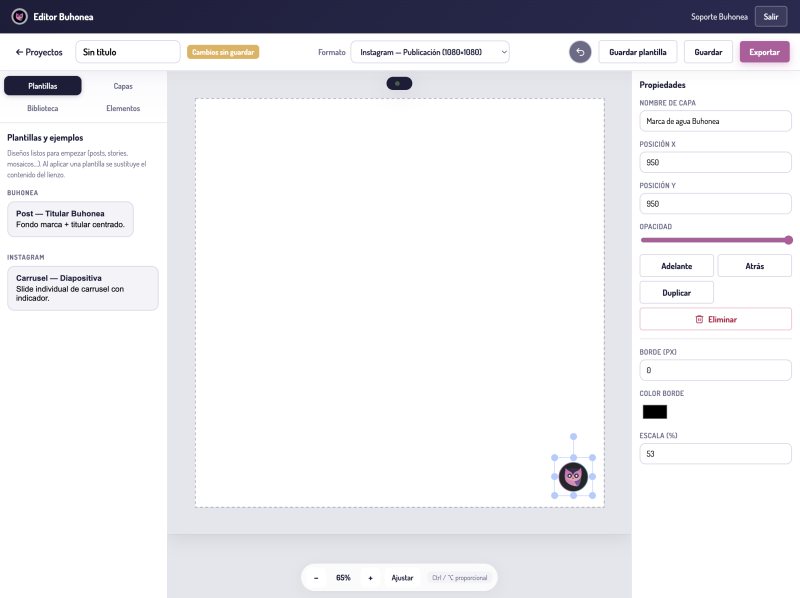
Task: Click the Salir button
Action: (771, 17)
